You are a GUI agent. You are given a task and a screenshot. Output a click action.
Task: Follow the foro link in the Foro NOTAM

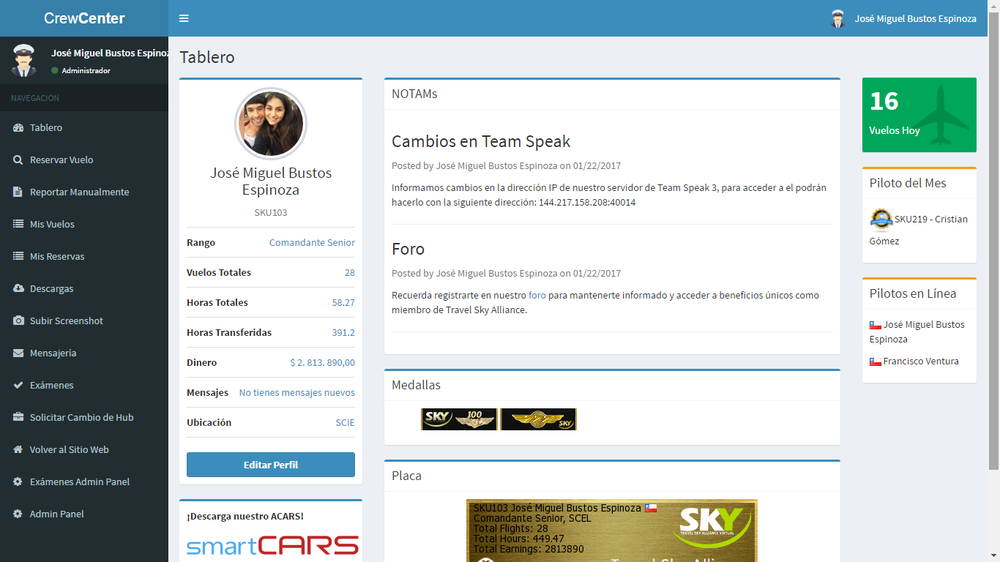coord(537,295)
